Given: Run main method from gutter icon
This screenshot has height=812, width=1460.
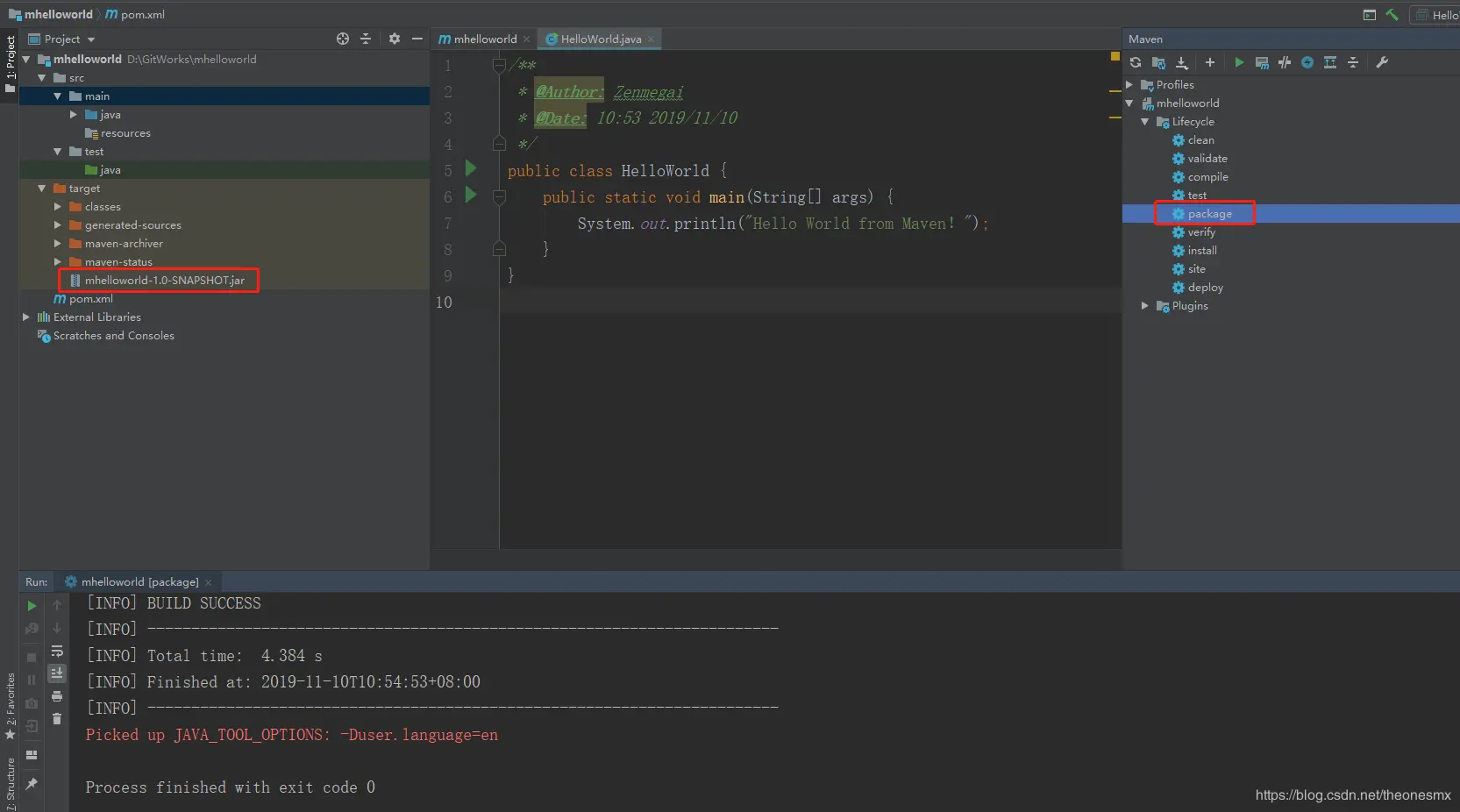Looking at the screenshot, I should [x=471, y=195].
